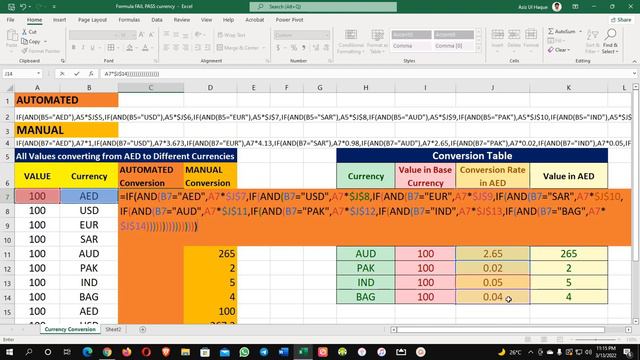Open the Windows Start menu
640x360 pixels.
pos(9,352)
